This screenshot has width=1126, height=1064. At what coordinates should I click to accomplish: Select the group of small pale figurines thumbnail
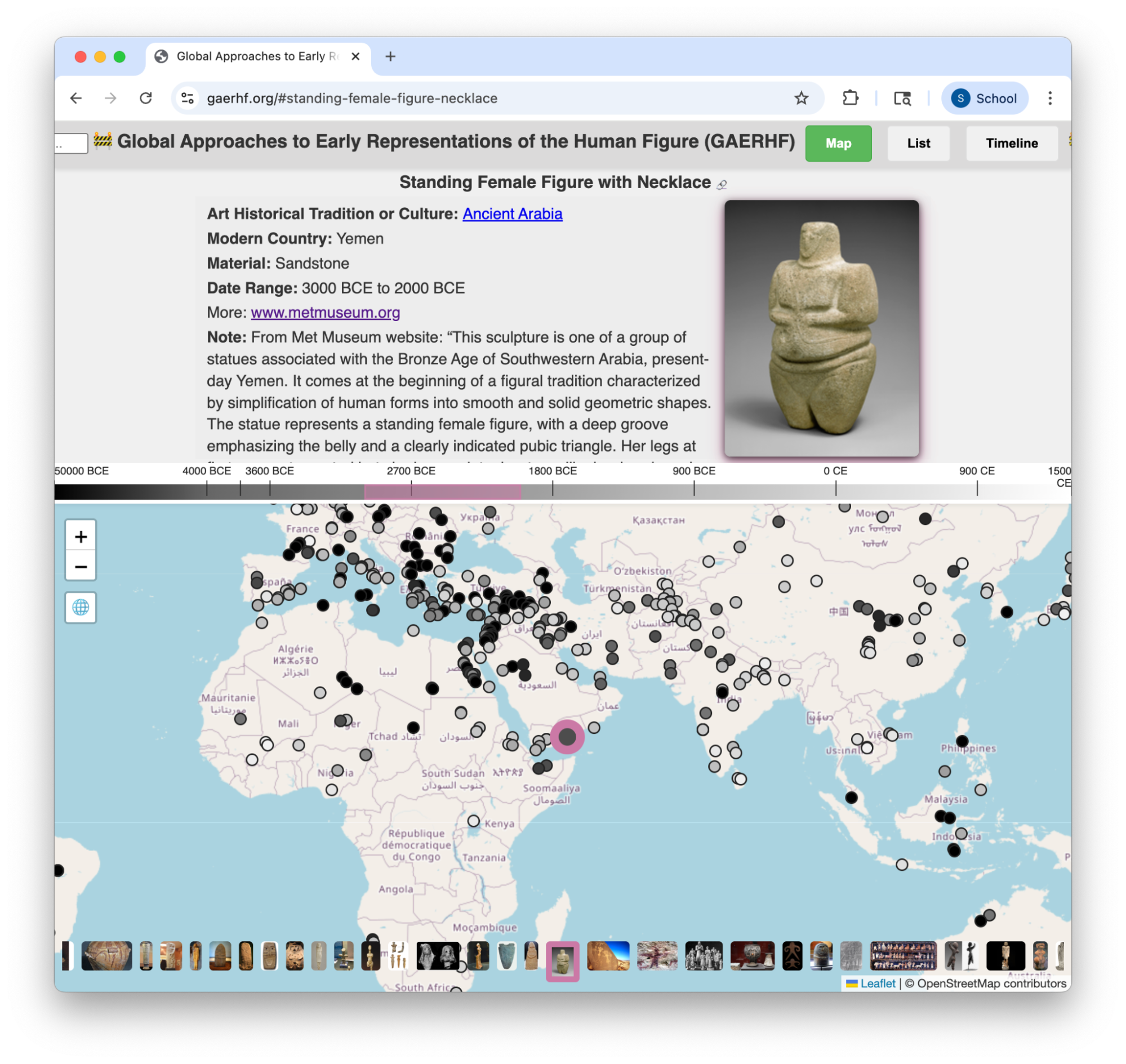pyautogui.click(x=398, y=956)
